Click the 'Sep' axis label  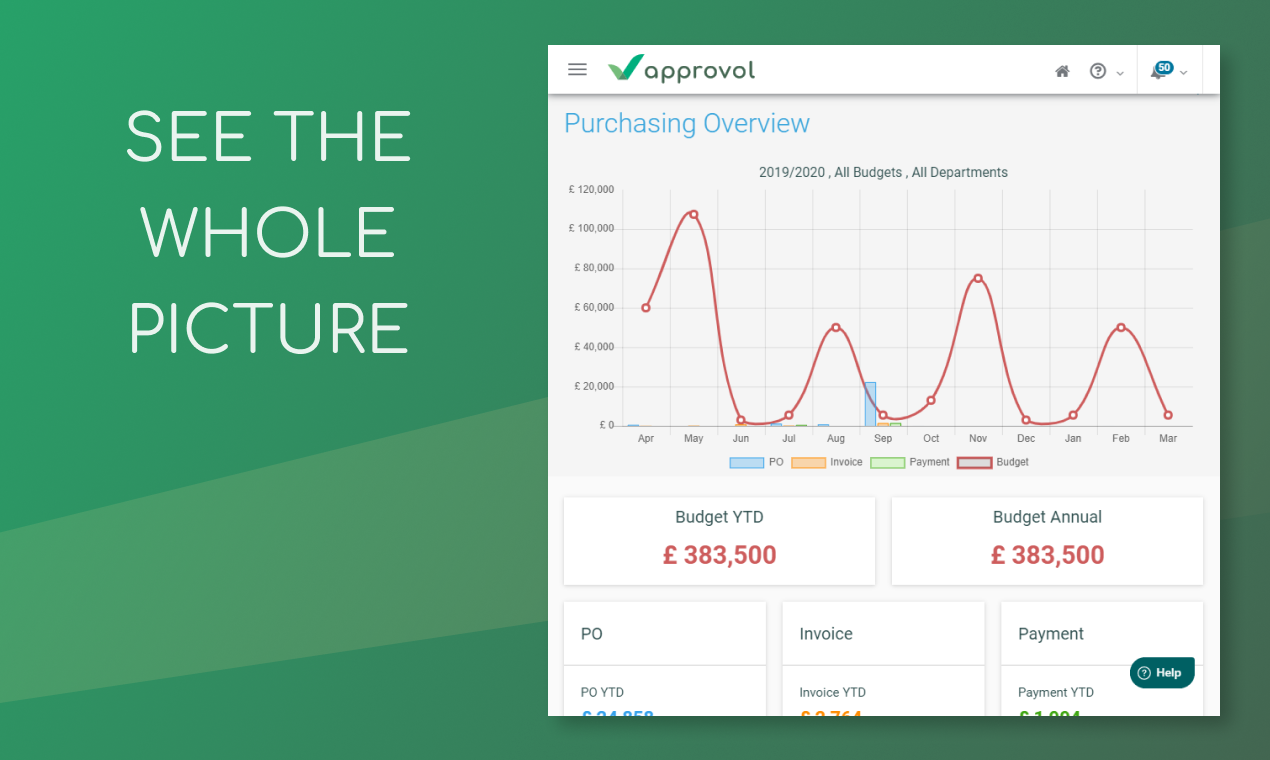883,438
